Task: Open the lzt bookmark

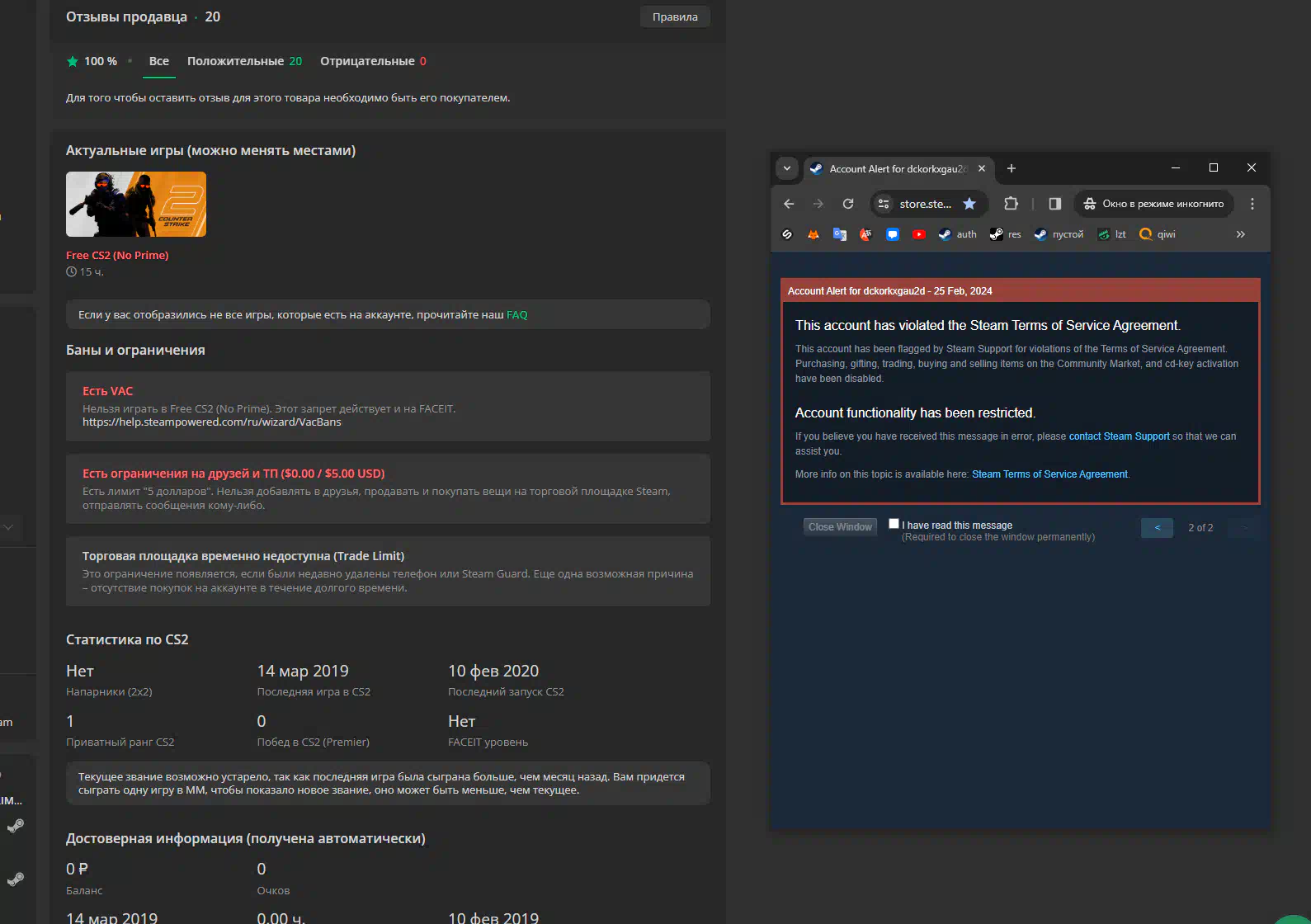Action: pos(1112,234)
